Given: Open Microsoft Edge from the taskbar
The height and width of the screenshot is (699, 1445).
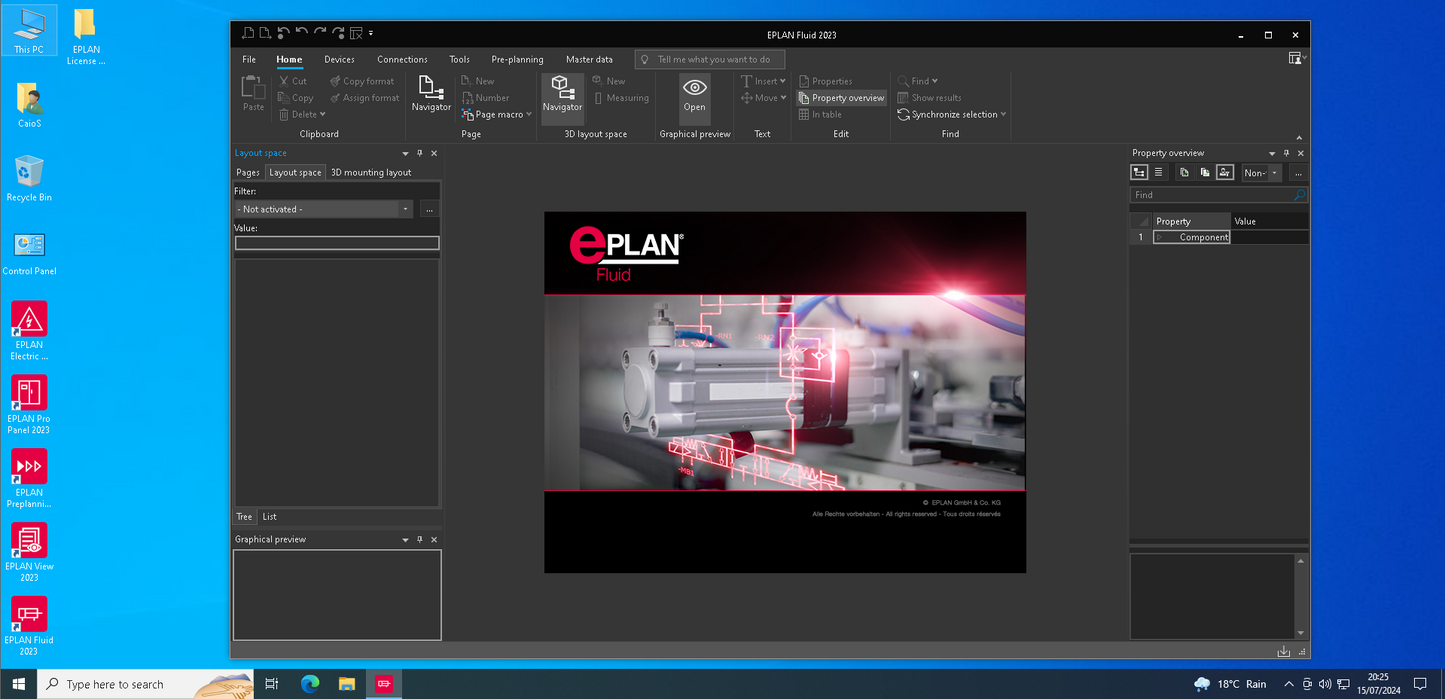Looking at the screenshot, I should pyautogui.click(x=310, y=684).
